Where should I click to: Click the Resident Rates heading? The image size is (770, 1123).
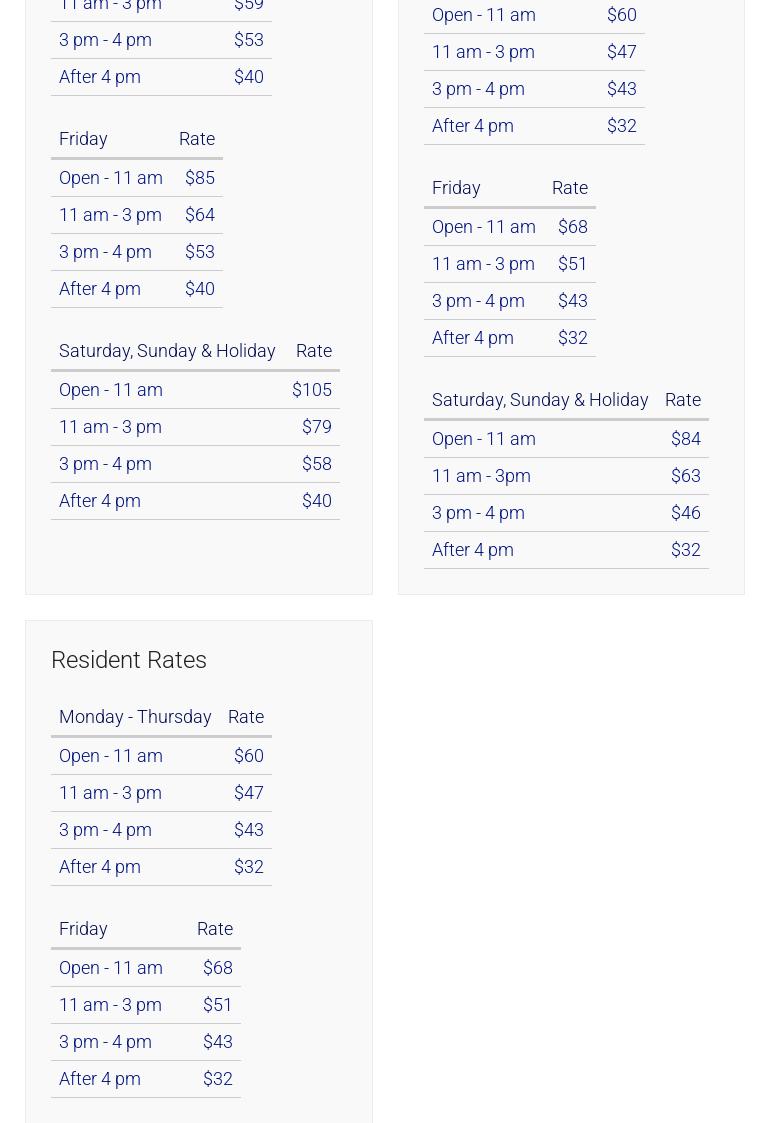pyautogui.click(x=128, y=660)
